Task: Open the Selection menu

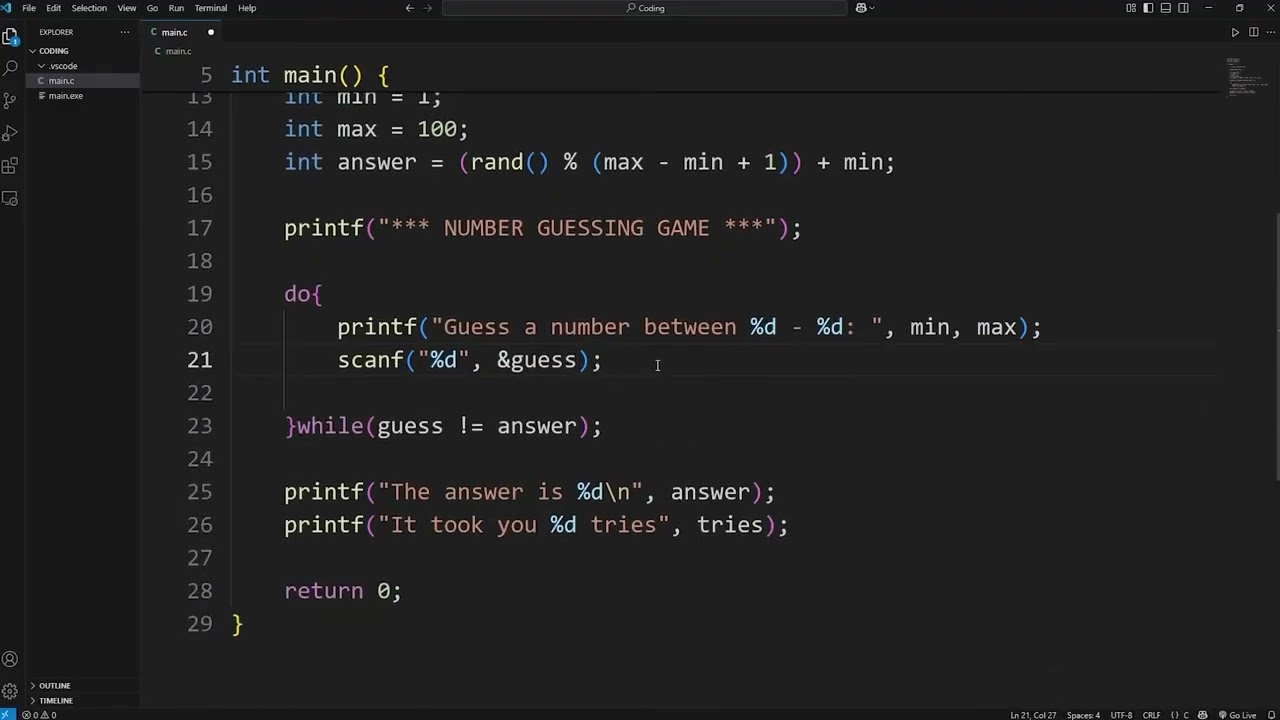Action: (x=89, y=8)
